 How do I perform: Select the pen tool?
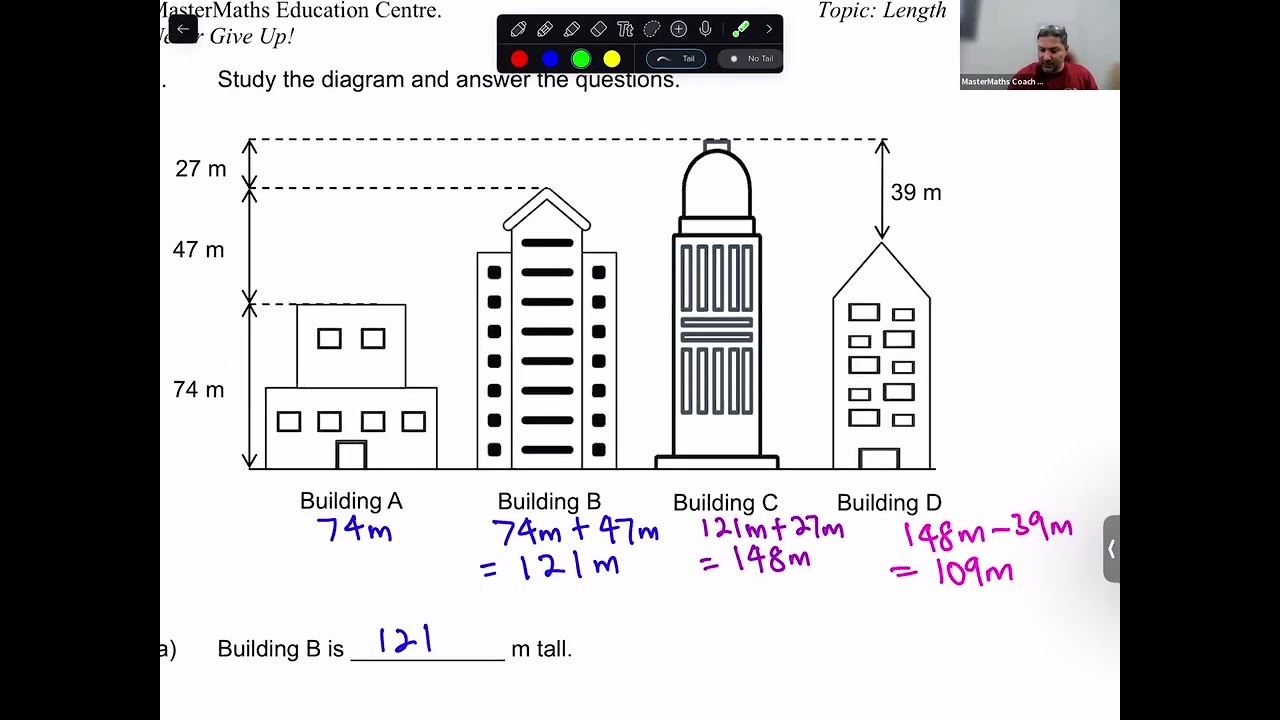pyautogui.click(x=518, y=29)
